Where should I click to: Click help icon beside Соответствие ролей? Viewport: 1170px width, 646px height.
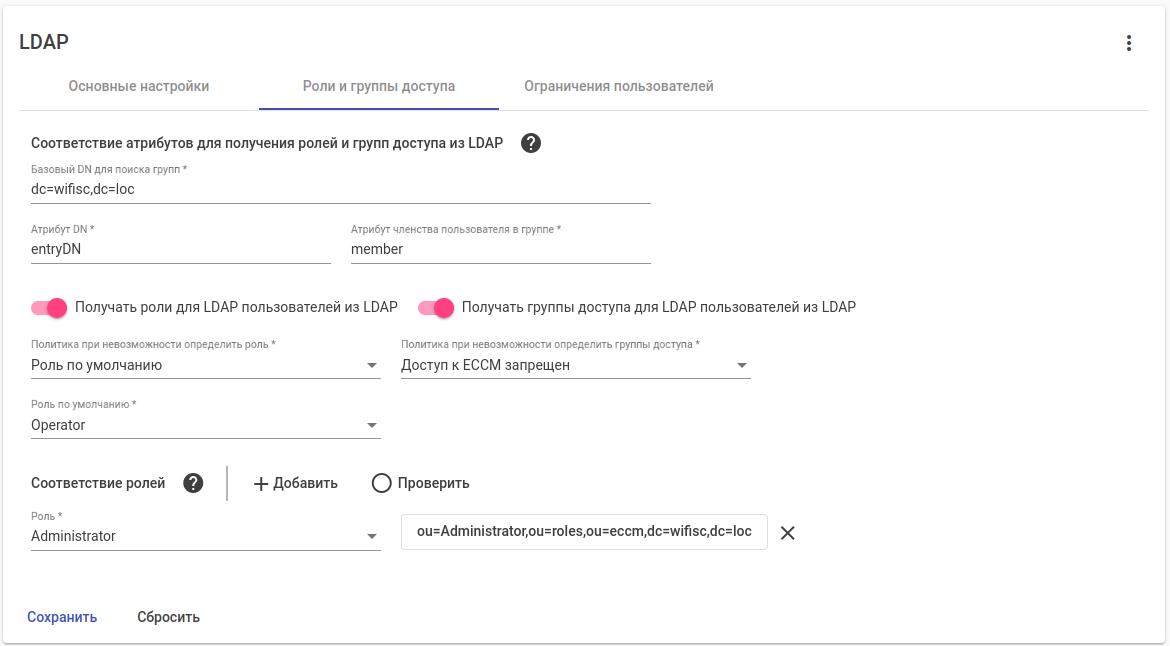pos(194,483)
